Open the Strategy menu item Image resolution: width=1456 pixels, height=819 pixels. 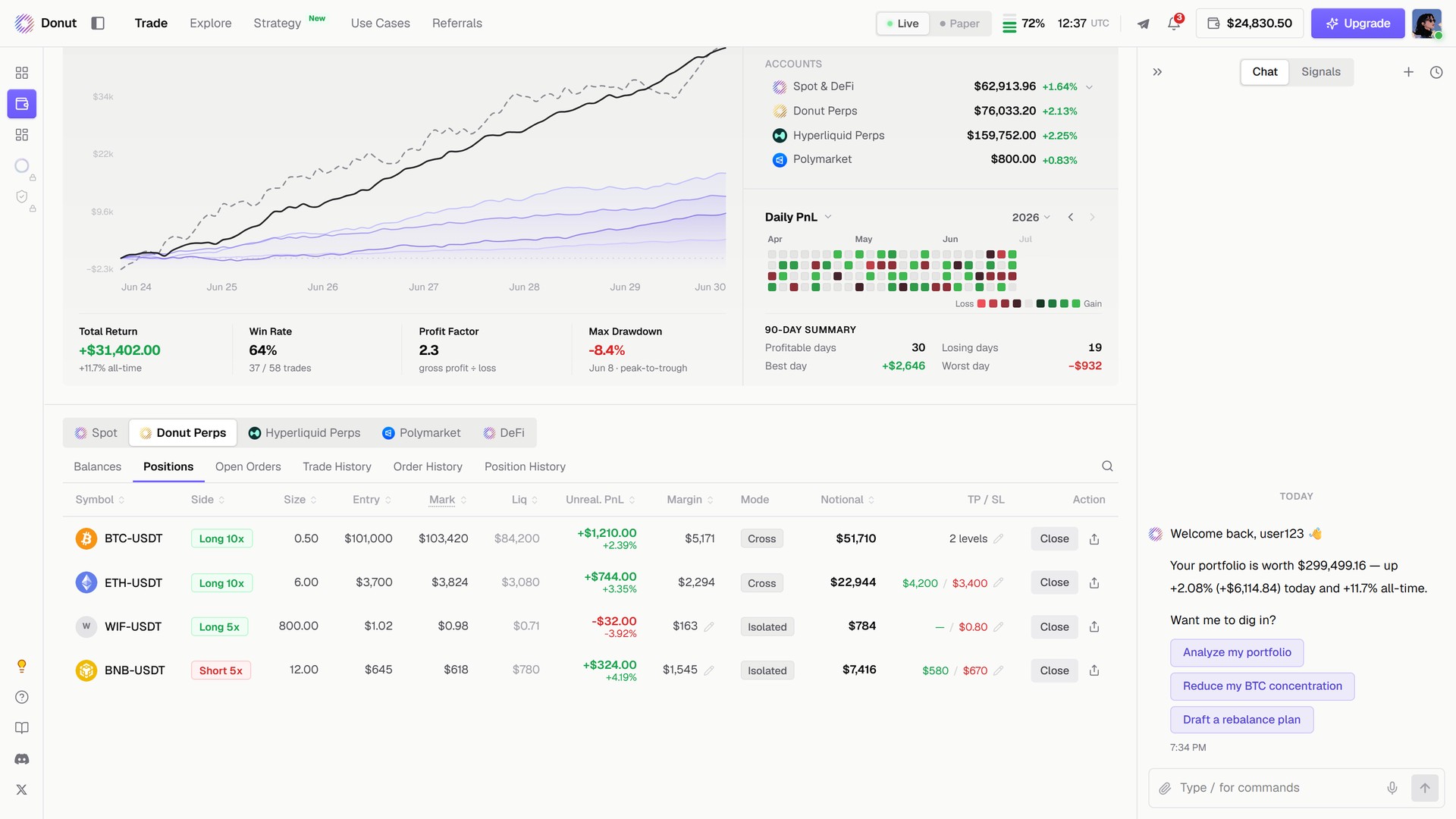coord(278,24)
